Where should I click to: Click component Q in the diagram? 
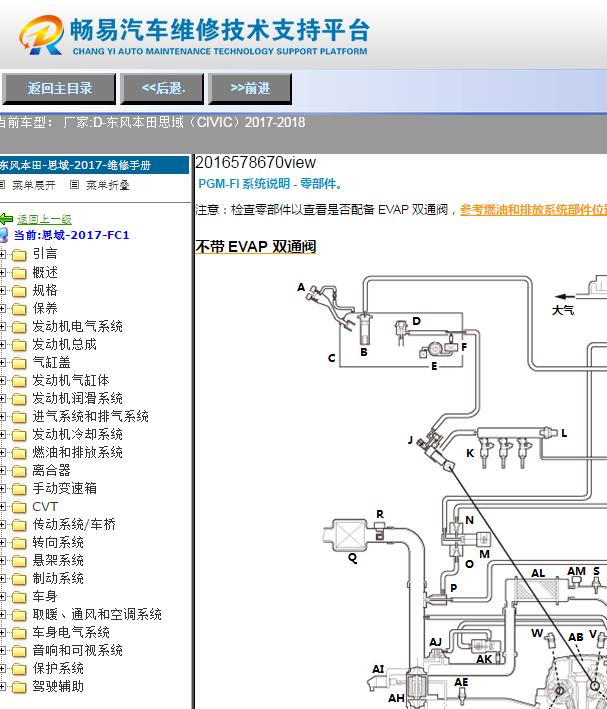coord(348,535)
